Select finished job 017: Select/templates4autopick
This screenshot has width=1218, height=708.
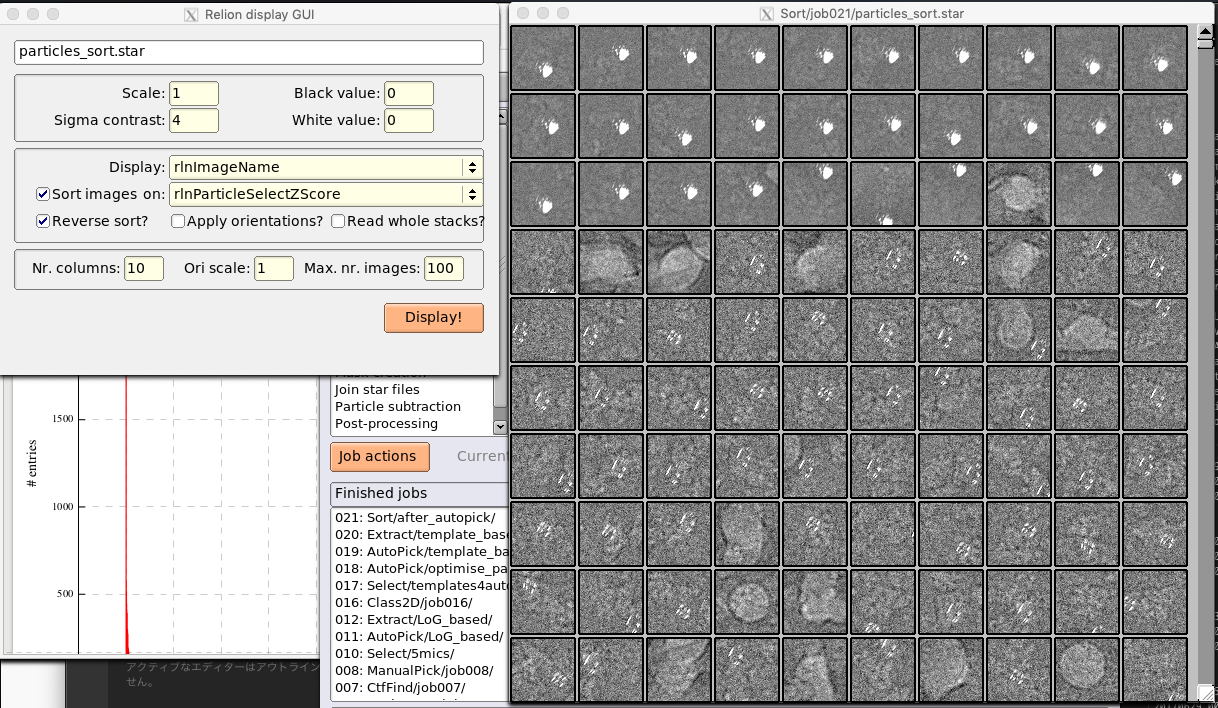click(x=420, y=585)
